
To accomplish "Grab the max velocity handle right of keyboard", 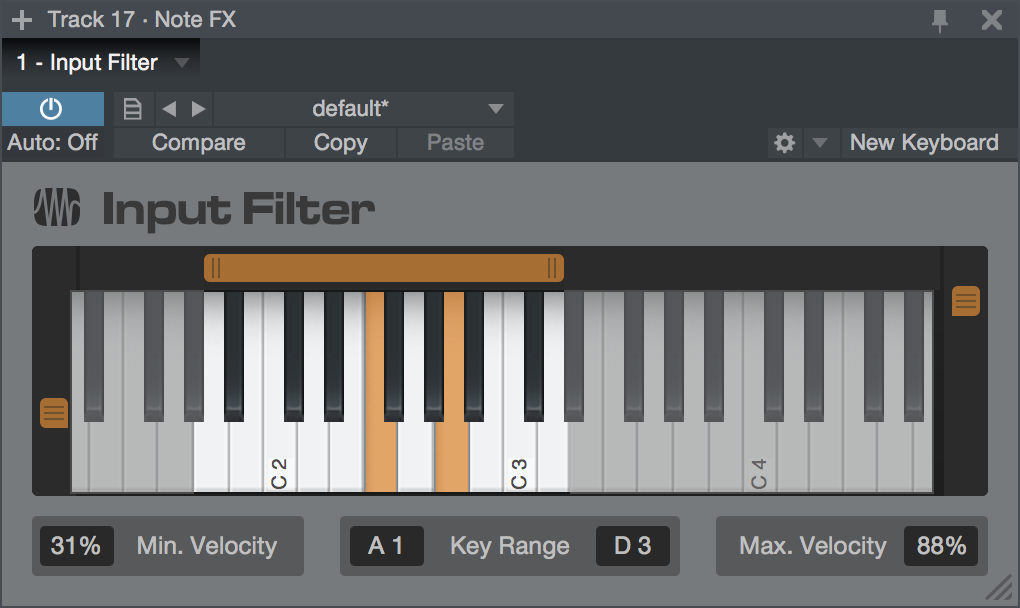I will point(965,301).
